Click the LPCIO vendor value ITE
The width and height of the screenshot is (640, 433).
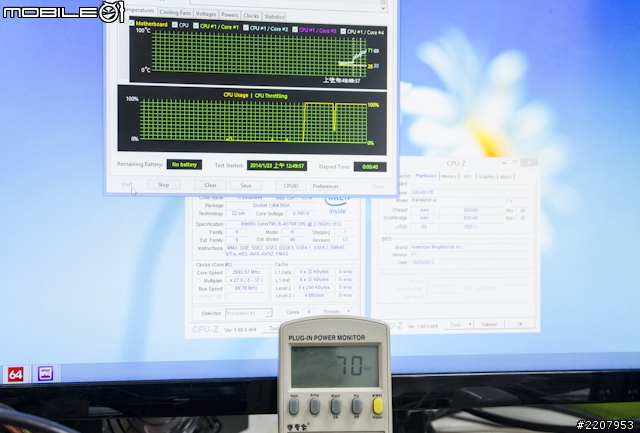[x=424, y=226]
